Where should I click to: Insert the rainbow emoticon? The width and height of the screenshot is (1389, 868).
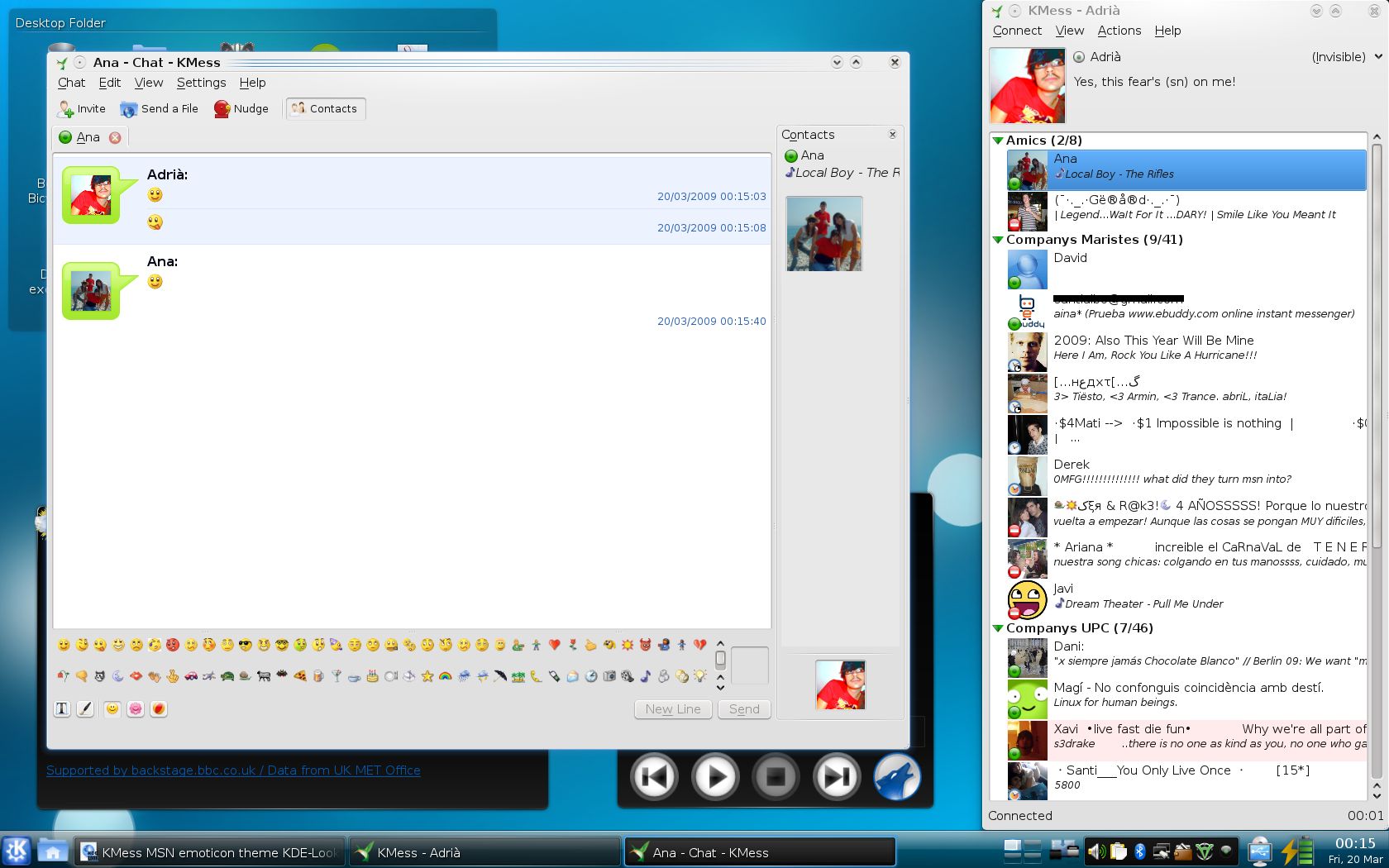coord(446,676)
